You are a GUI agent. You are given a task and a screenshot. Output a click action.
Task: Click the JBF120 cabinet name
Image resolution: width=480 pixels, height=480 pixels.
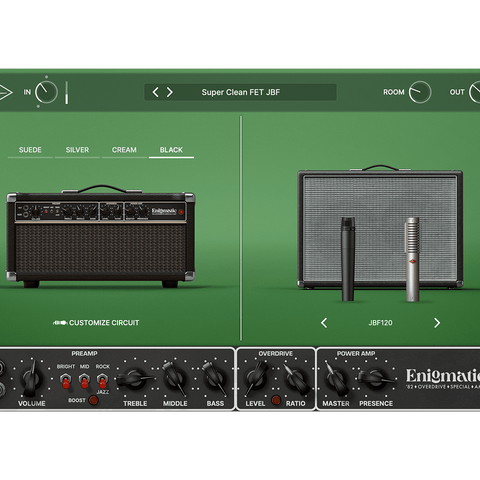(x=380, y=323)
